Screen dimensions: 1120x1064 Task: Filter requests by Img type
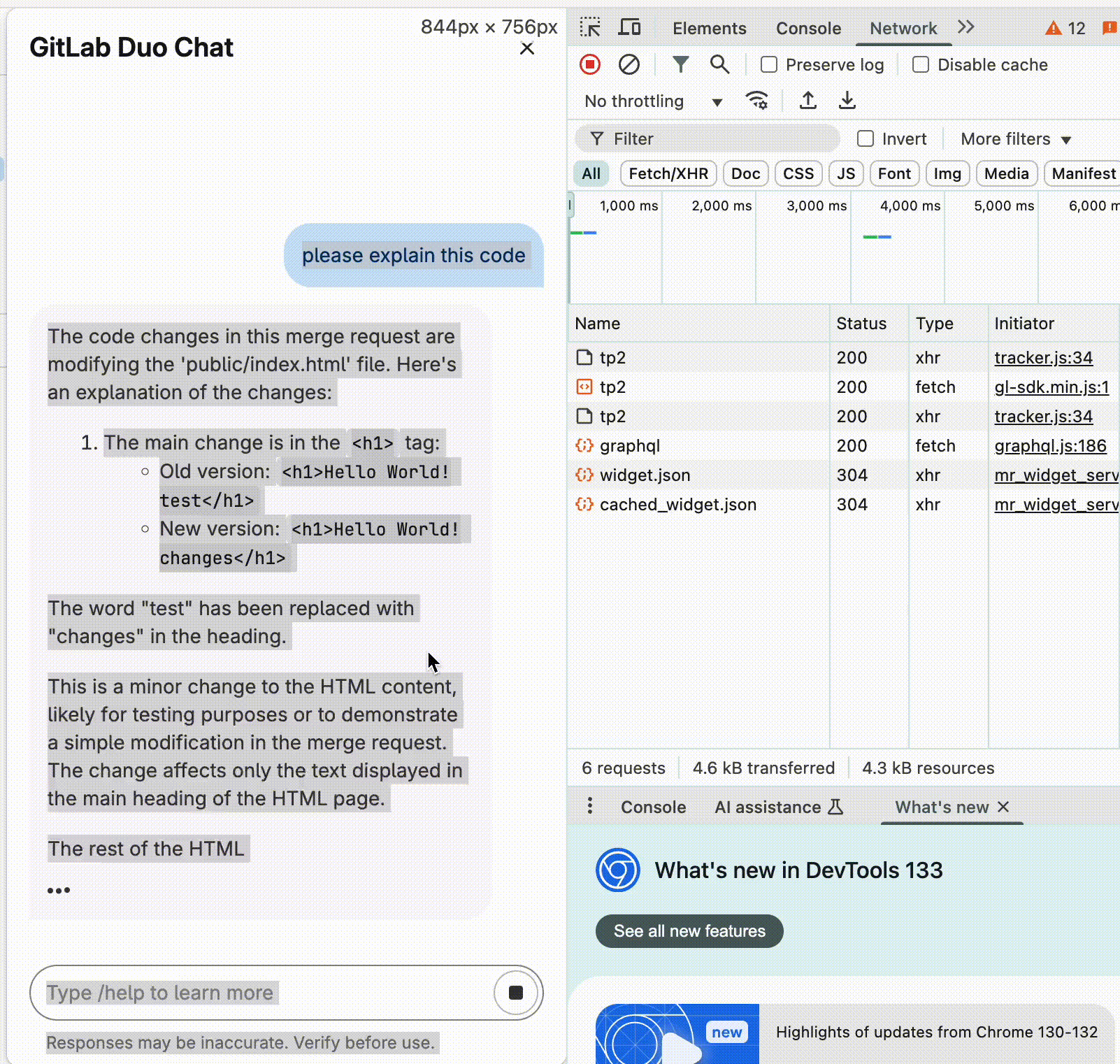point(947,173)
